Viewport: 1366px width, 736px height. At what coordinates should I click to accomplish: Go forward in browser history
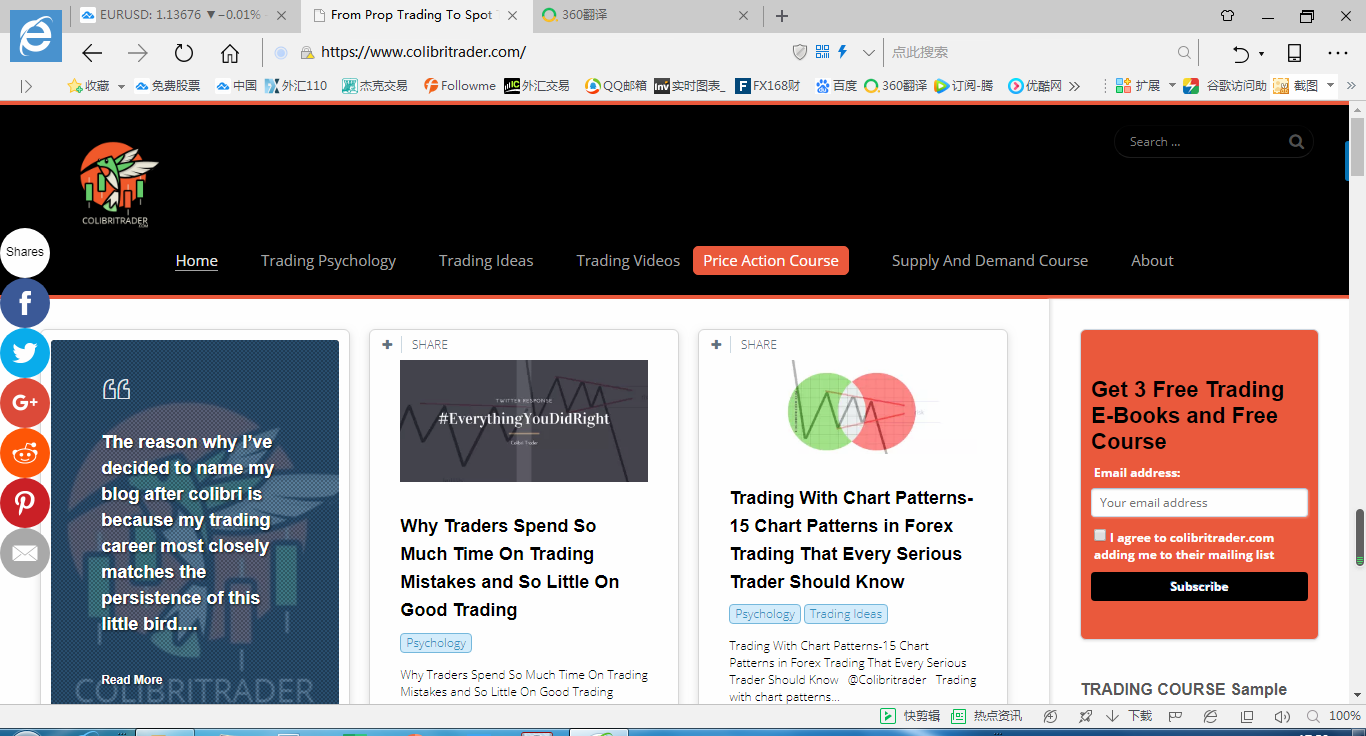tap(138, 53)
